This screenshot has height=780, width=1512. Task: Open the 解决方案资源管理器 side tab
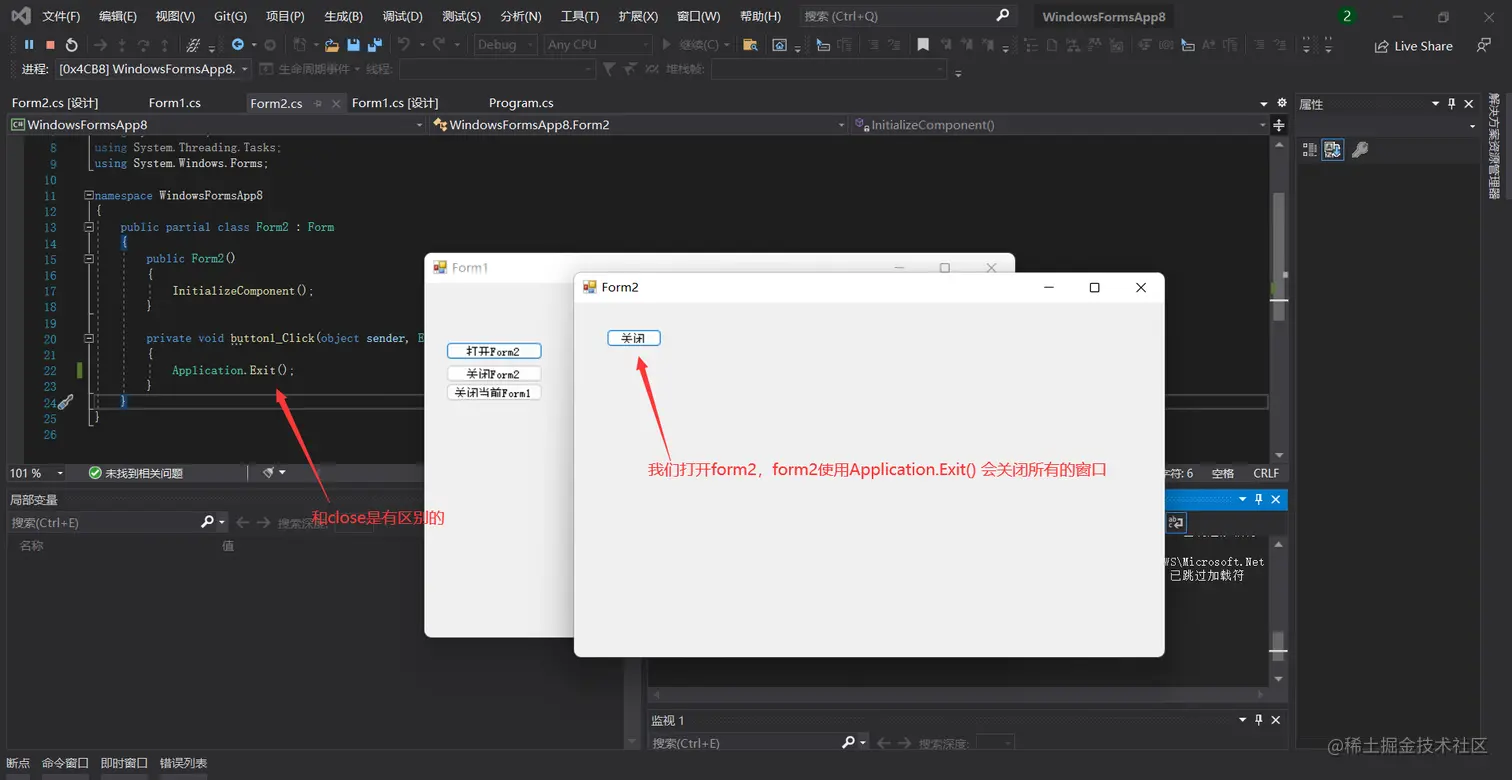click(x=1494, y=147)
